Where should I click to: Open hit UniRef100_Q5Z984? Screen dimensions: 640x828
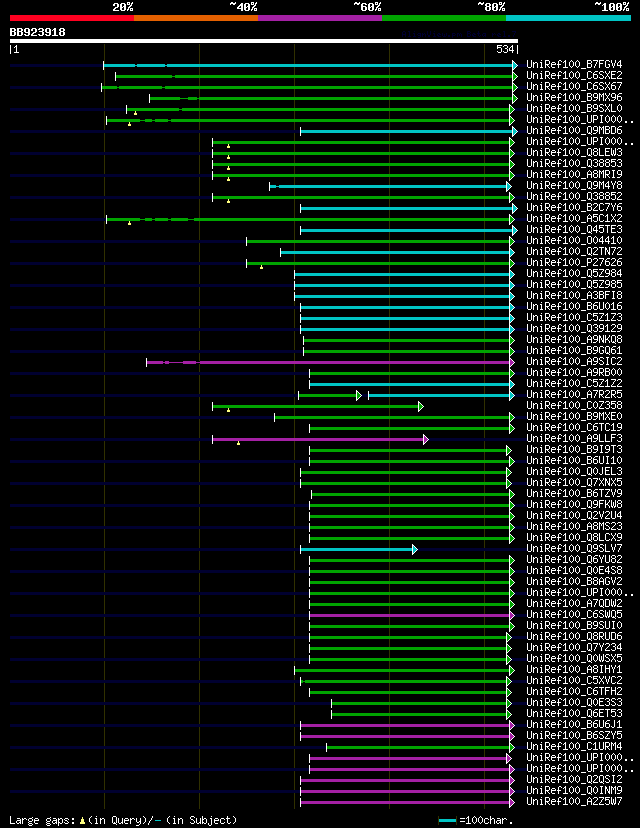(574, 274)
